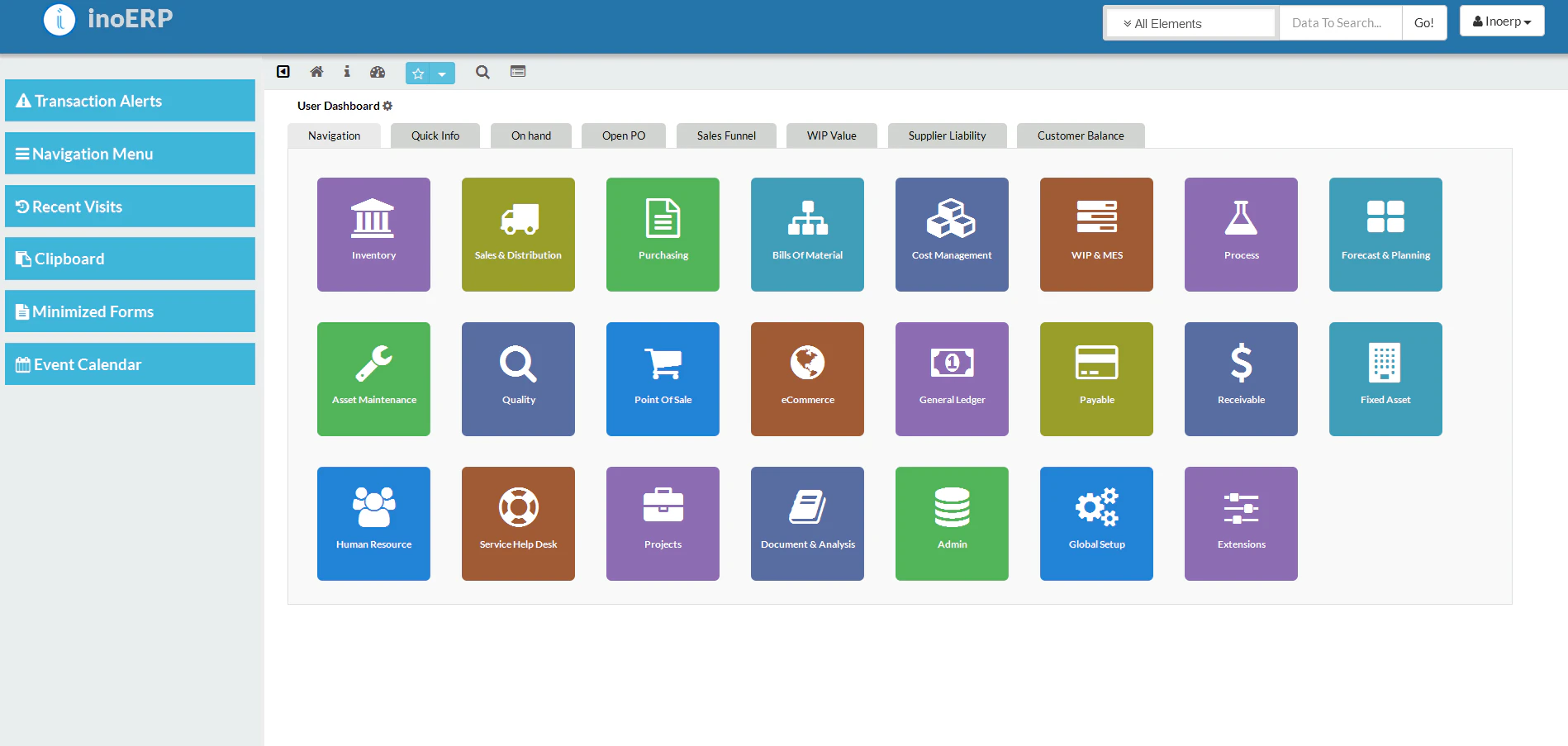The width and height of the screenshot is (1568, 746).
Task: Open the Extensions module tile
Action: coord(1241,524)
